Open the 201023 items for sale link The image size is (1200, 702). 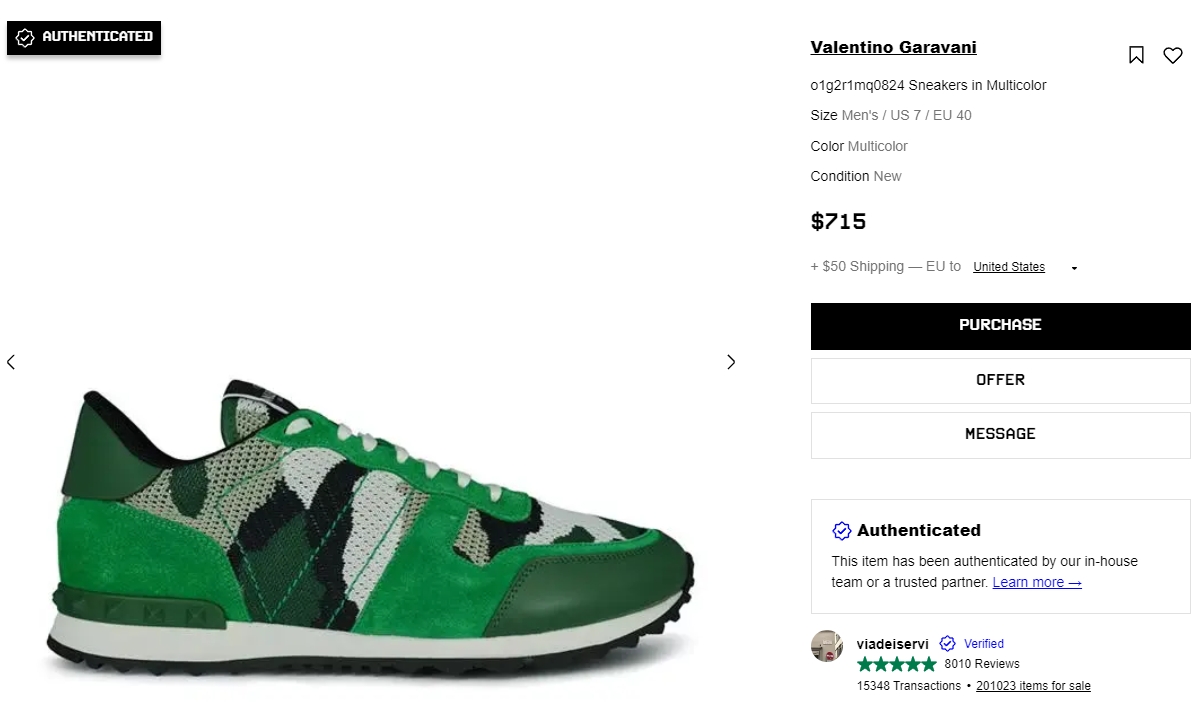[1033, 686]
